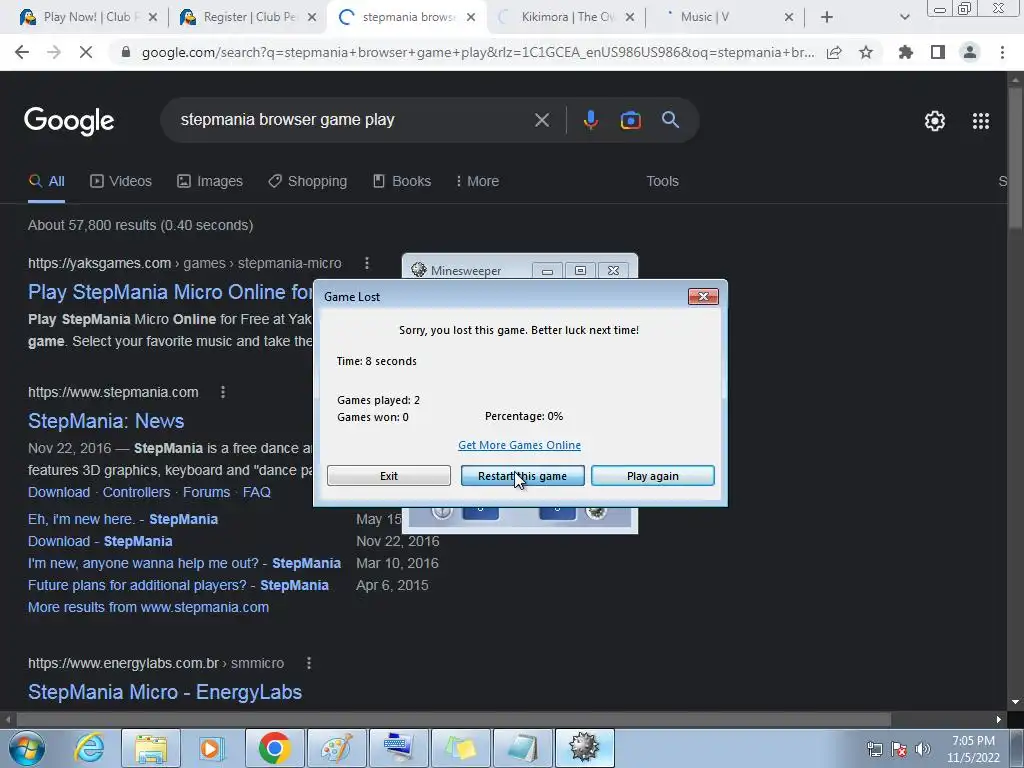Viewport: 1024px width, 768px height.
Task: Open StepMania Controllers sitelink
Action: (136, 492)
